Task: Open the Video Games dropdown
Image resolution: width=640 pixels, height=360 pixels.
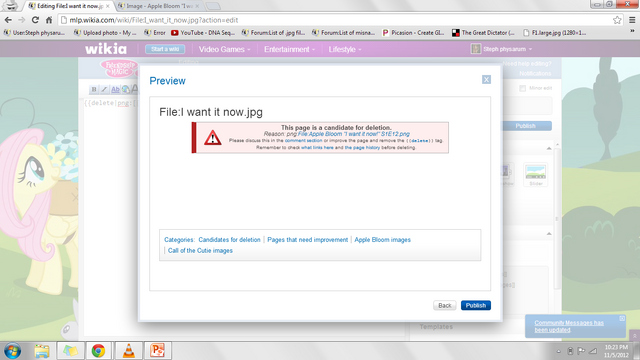Action: [x=224, y=49]
